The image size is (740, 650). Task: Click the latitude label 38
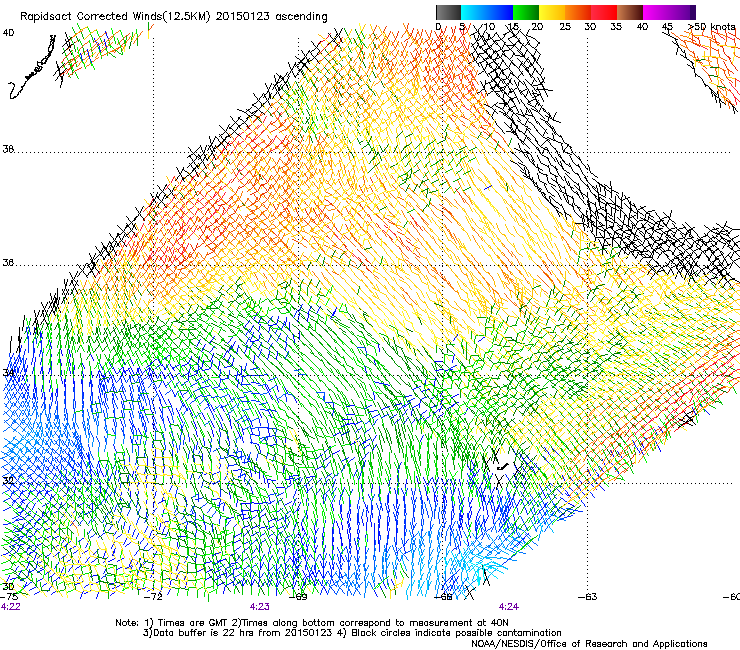click(8, 149)
